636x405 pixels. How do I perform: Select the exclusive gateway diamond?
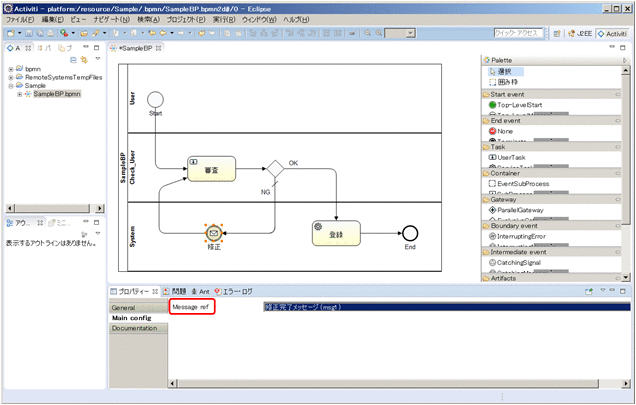[274, 171]
